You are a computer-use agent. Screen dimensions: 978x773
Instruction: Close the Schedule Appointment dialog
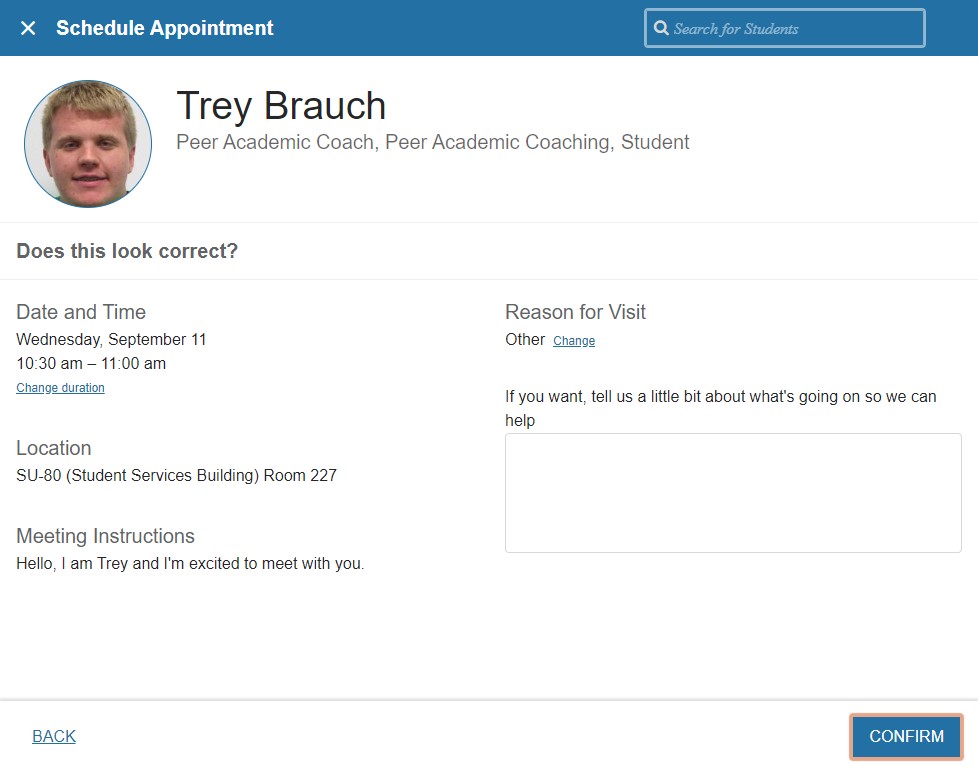(x=28, y=28)
